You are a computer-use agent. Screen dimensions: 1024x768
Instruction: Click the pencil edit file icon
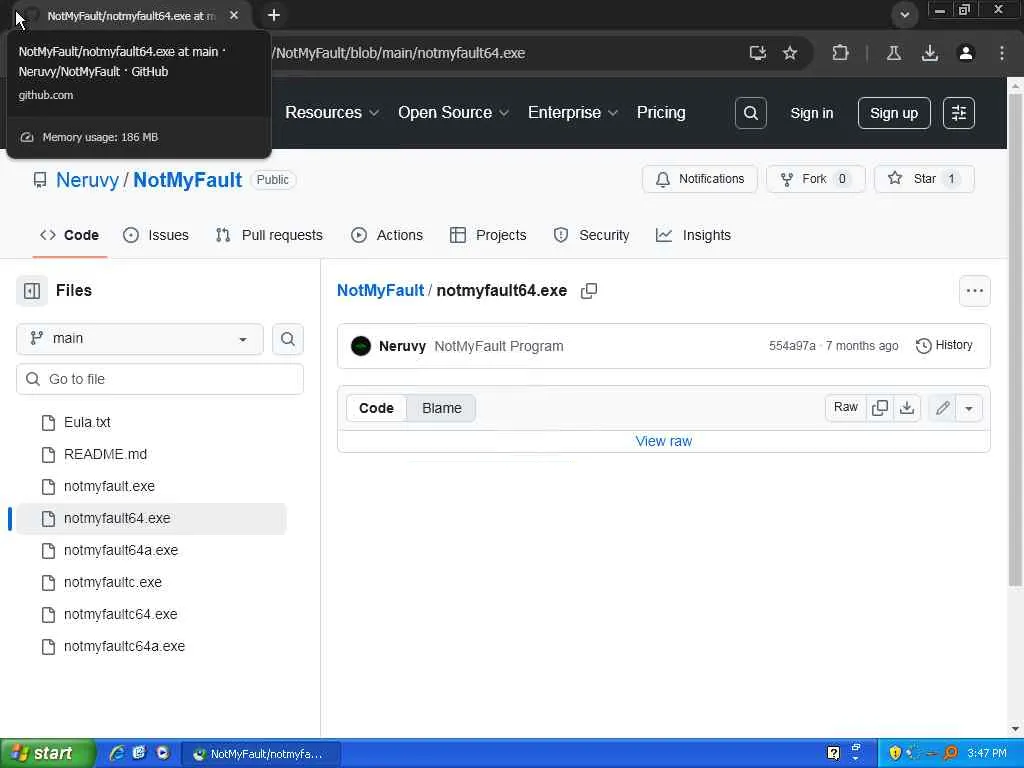click(942, 408)
